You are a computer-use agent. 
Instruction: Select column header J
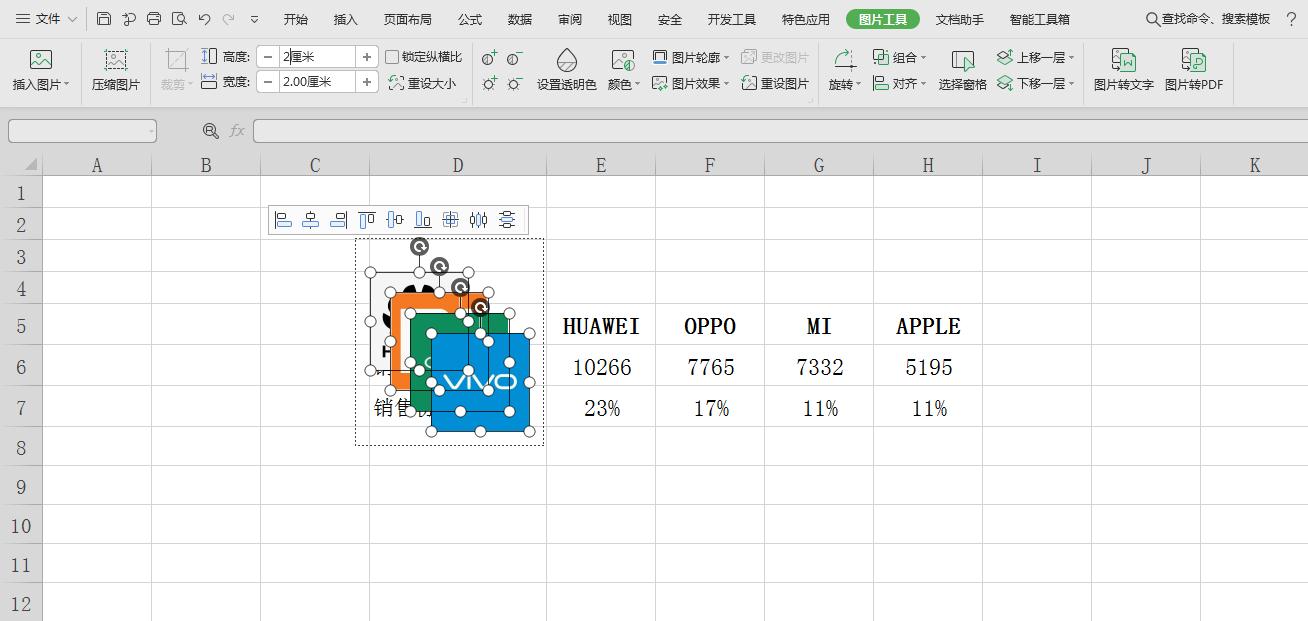click(x=1146, y=165)
